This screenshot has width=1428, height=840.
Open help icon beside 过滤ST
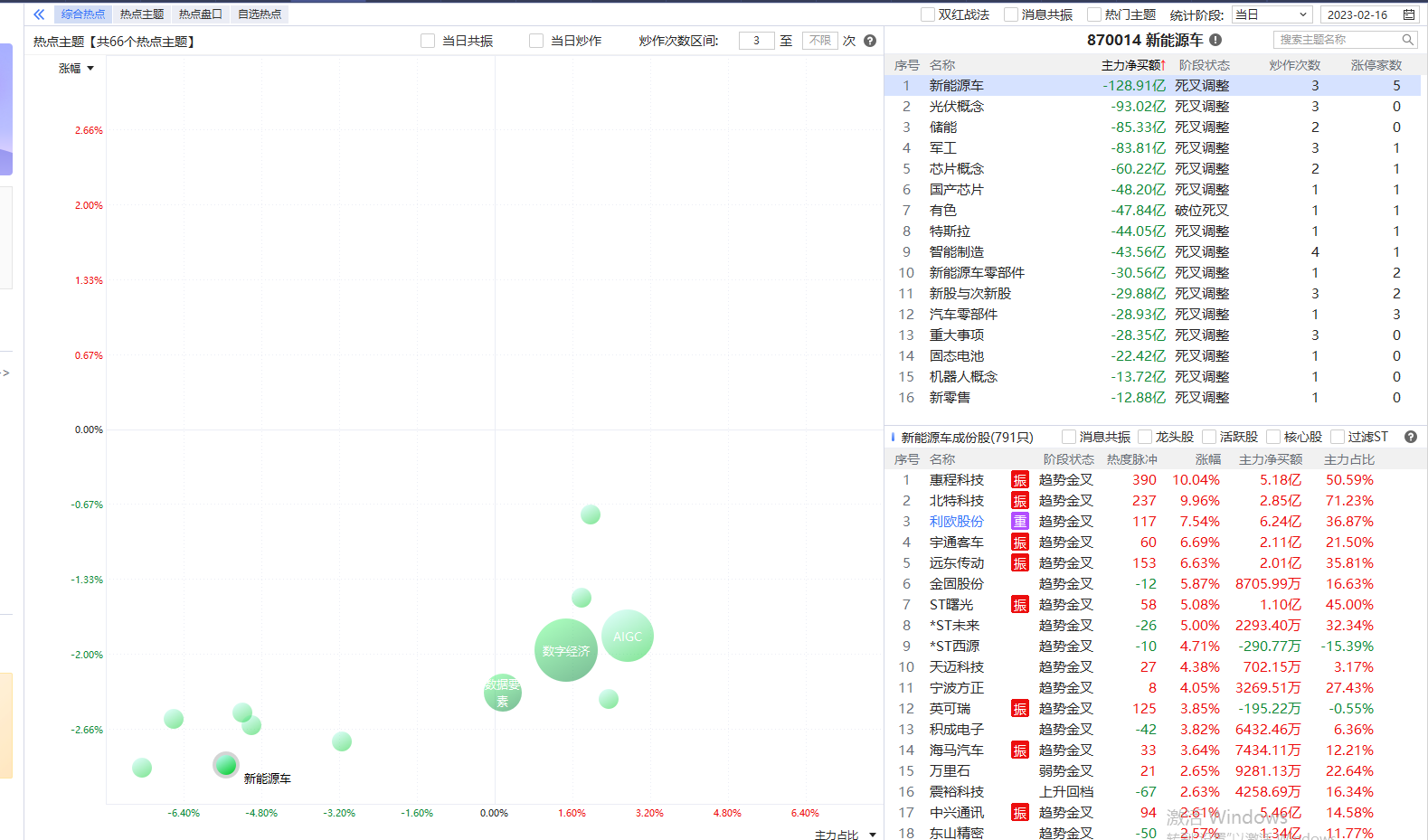(1411, 437)
